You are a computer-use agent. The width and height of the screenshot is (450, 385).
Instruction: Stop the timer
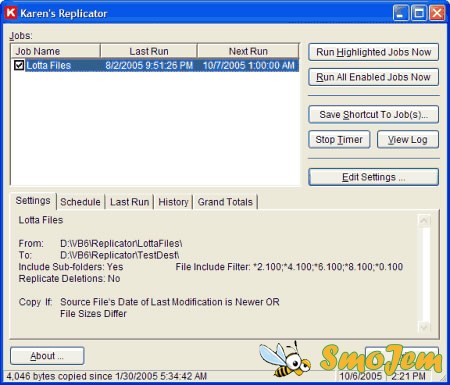coord(339,140)
